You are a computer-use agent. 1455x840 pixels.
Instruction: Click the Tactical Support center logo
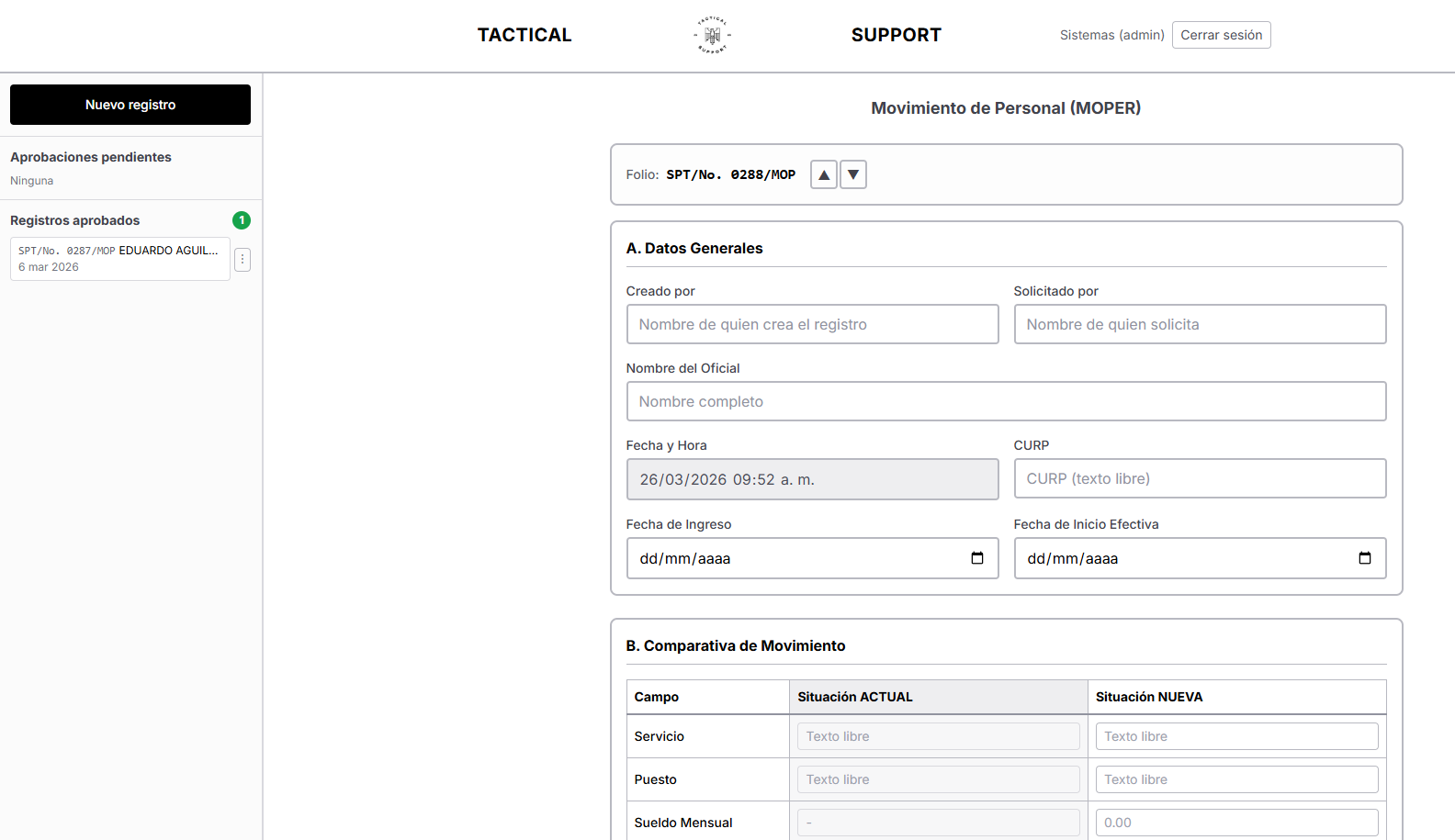[x=712, y=35]
